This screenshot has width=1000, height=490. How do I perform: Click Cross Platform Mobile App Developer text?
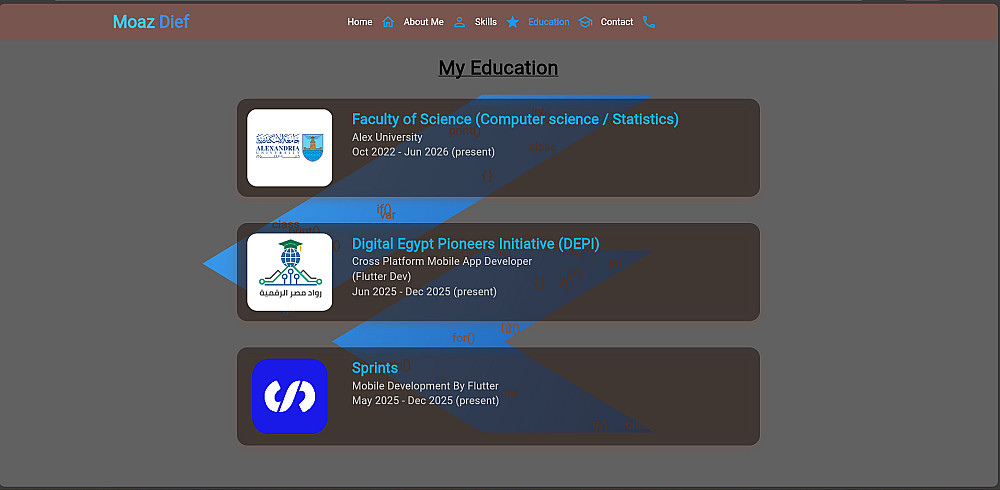coord(442,262)
